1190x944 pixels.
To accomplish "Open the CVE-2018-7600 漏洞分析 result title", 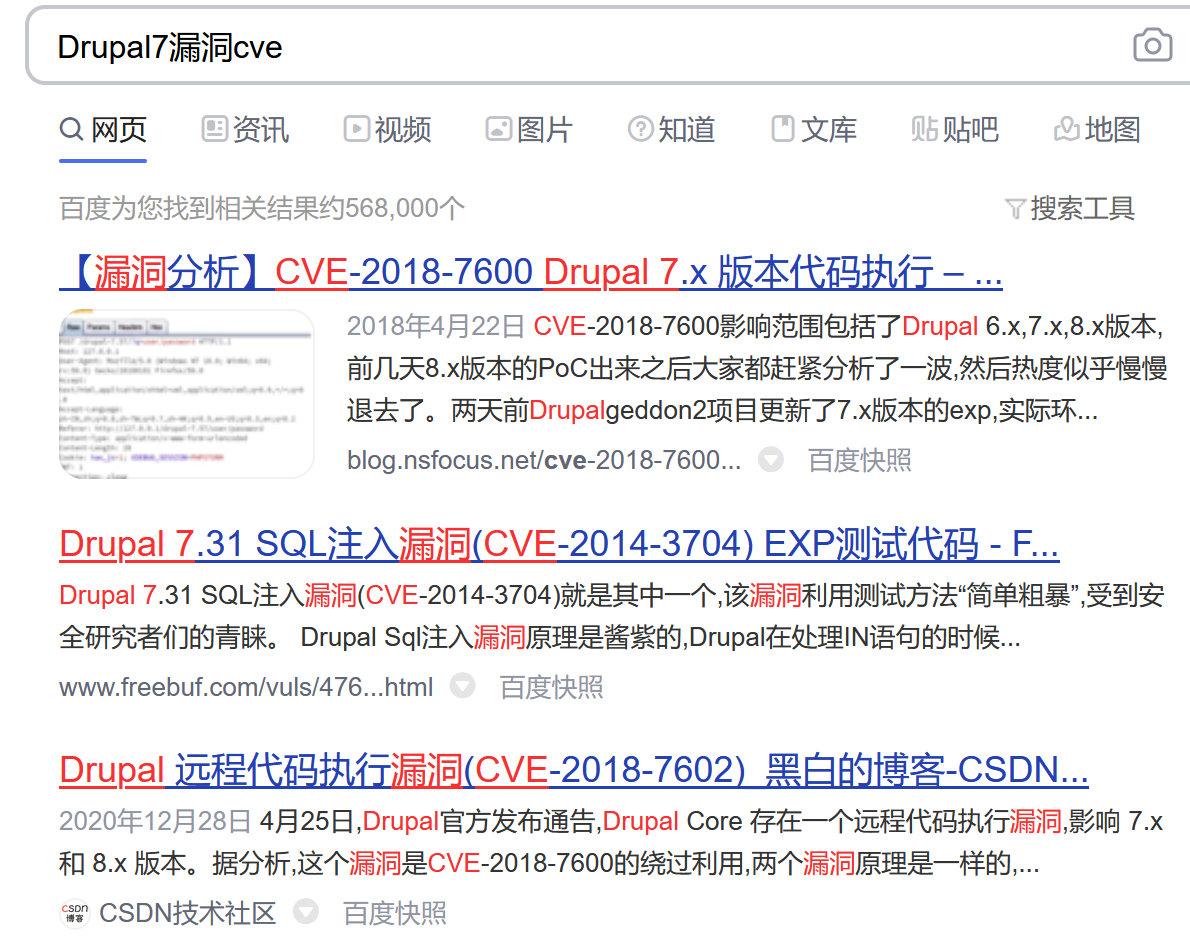I will tap(530, 272).
